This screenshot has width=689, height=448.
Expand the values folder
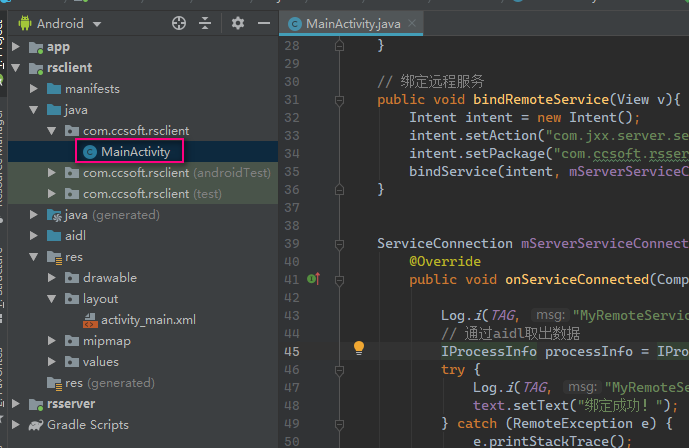click(x=51, y=362)
